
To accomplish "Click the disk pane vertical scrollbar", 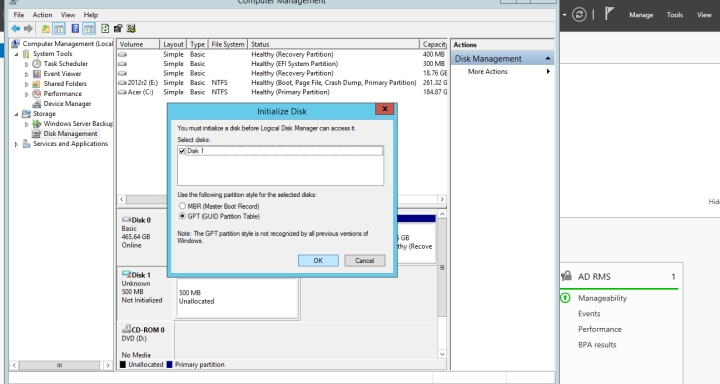I will point(442,284).
